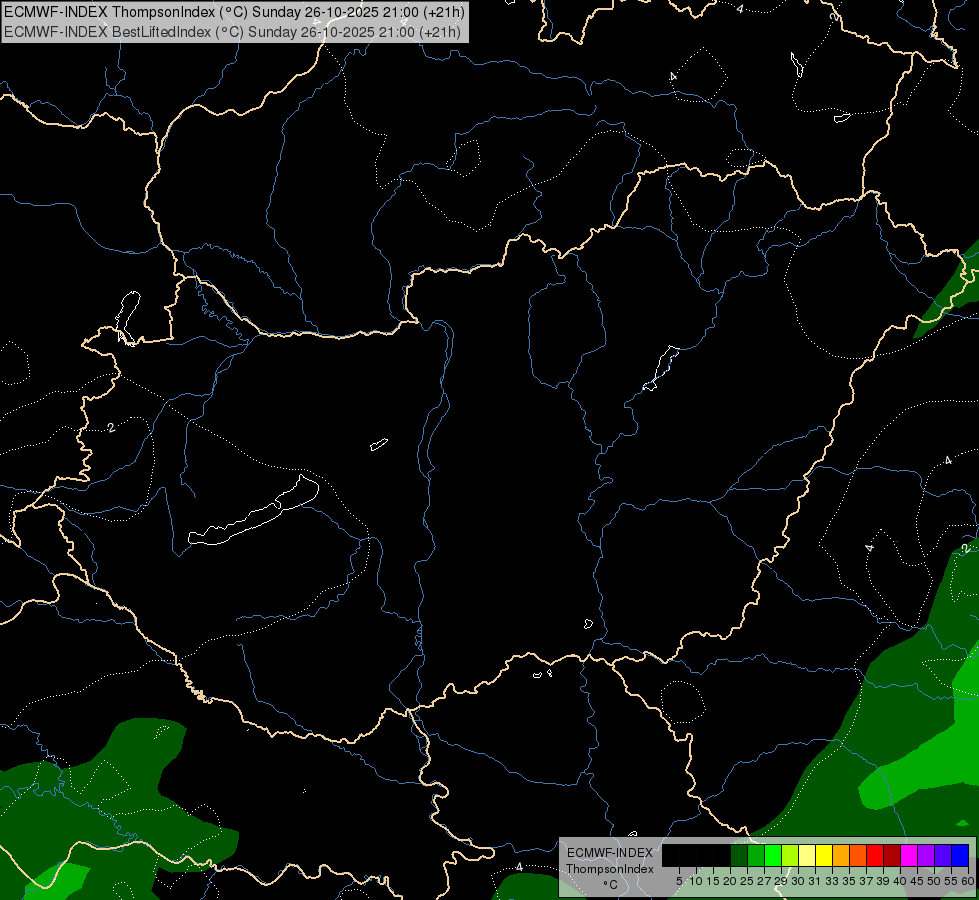Select the medium green 25-27 legend swatch

coord(756,855)
